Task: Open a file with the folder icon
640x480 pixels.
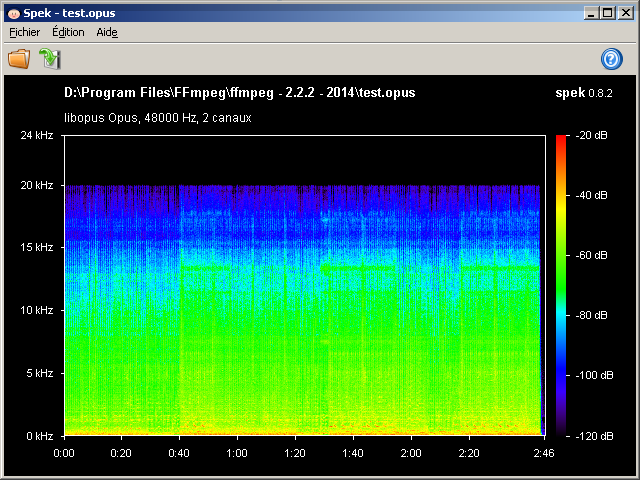Action: (x=19, y=59)
